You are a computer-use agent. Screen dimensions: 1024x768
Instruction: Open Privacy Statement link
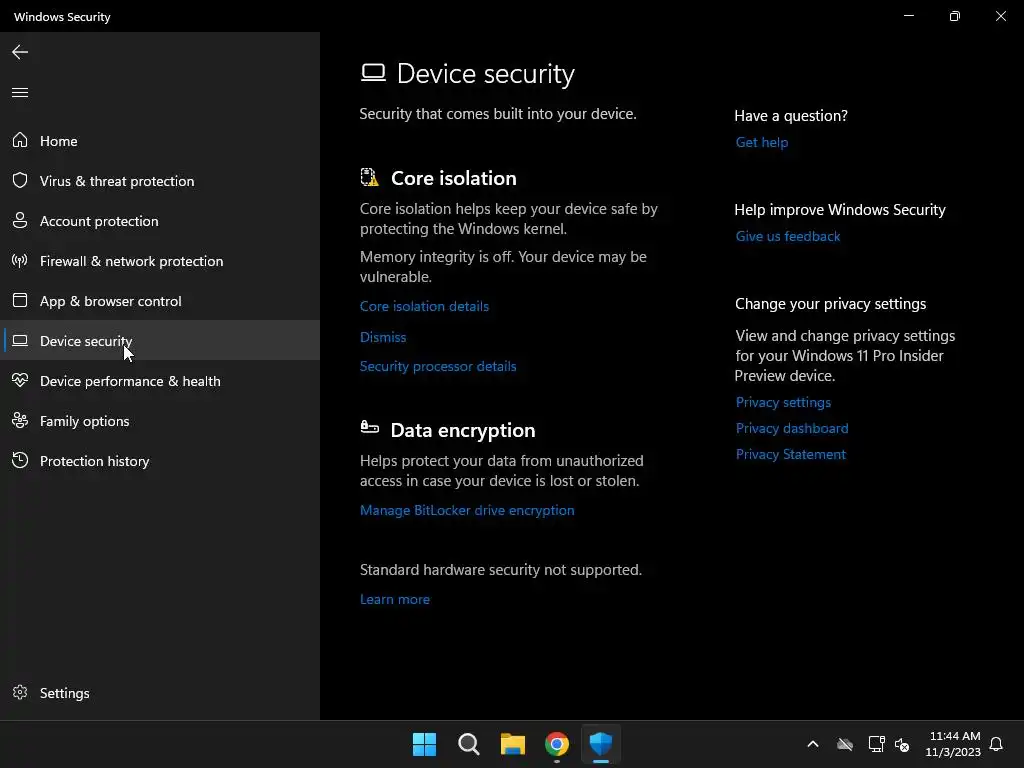coord(790,454)
